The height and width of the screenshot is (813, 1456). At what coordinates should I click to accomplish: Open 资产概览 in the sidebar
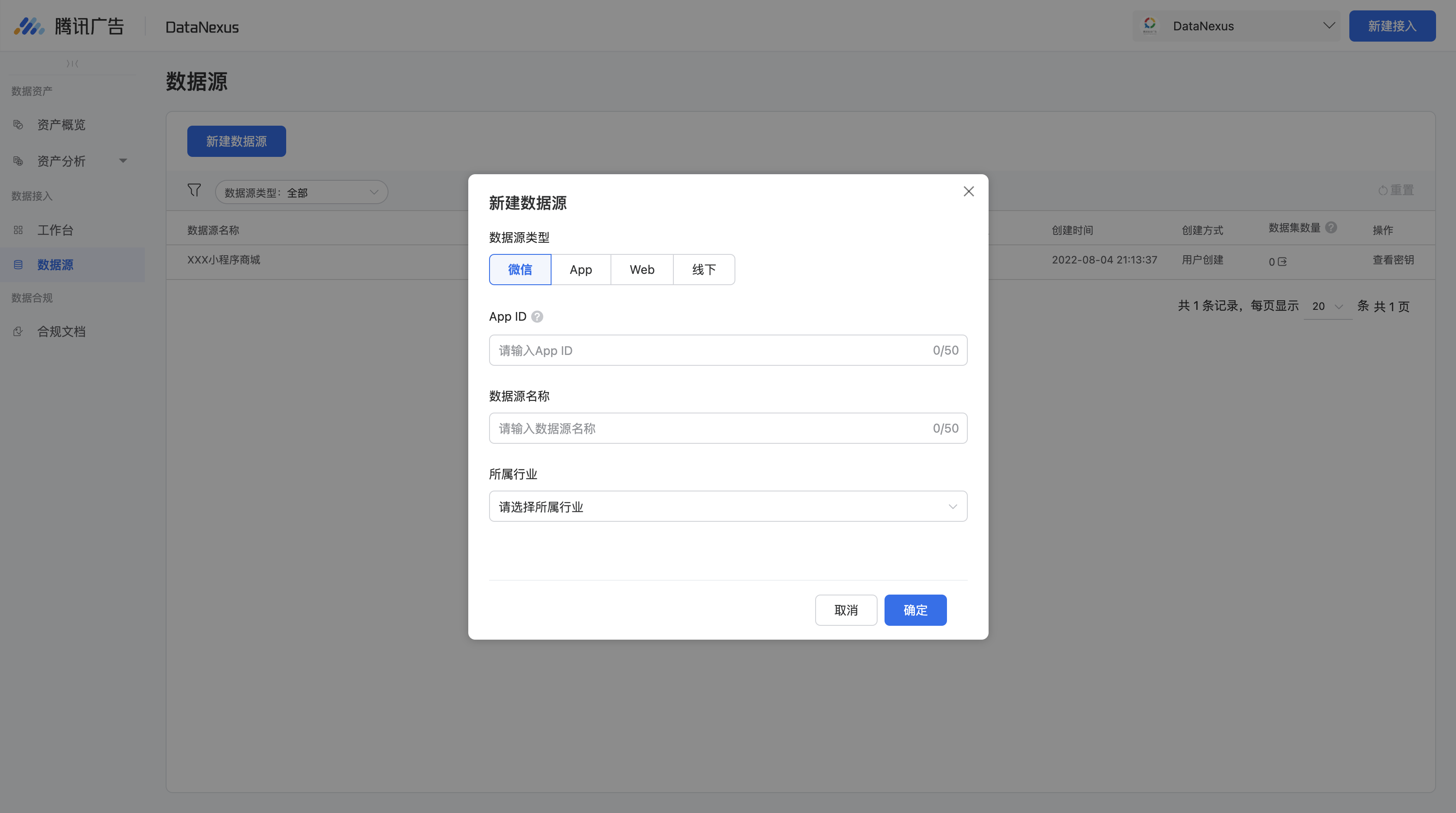(61, 125)
